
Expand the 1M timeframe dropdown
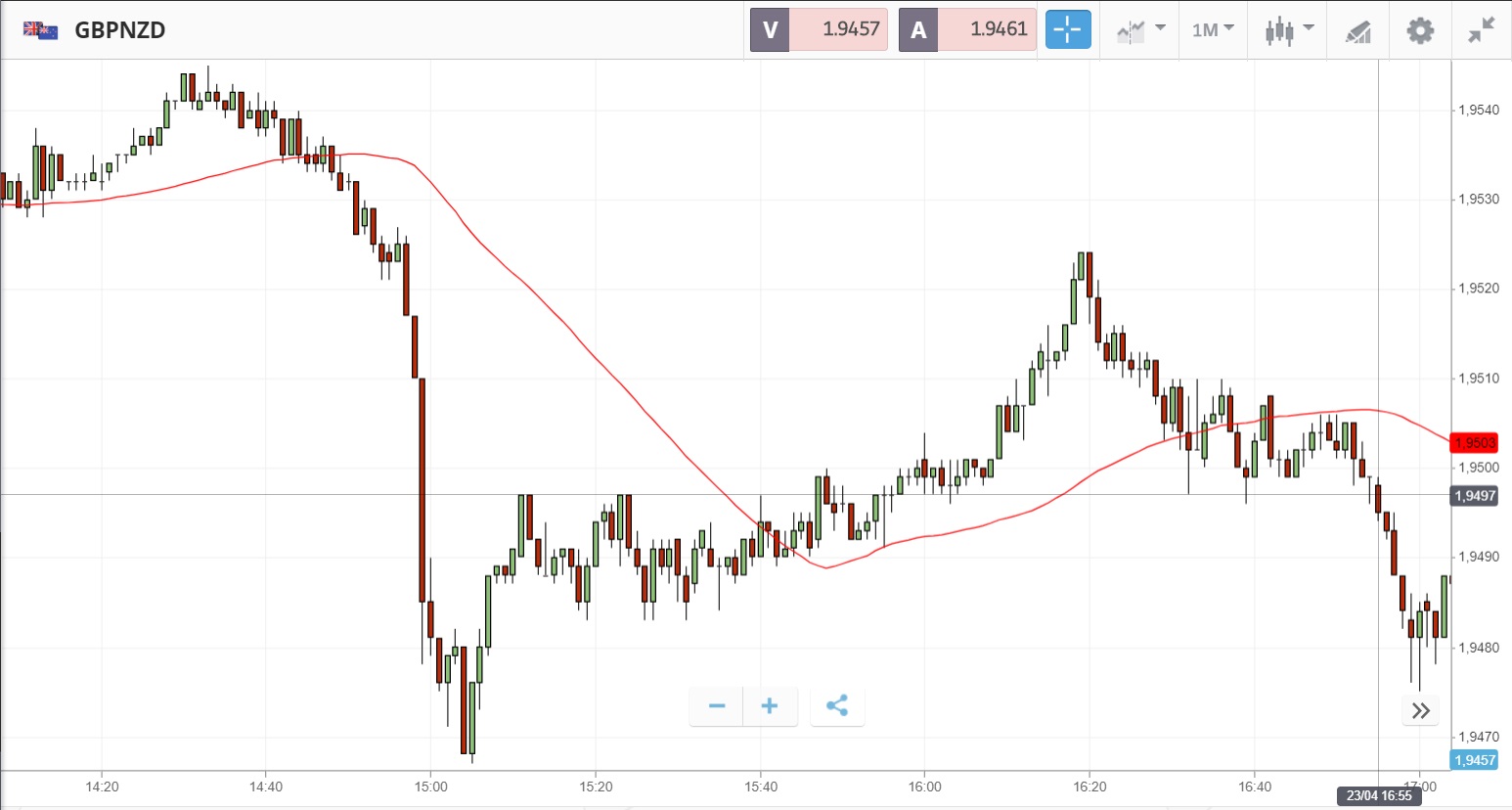(1213, 30)
